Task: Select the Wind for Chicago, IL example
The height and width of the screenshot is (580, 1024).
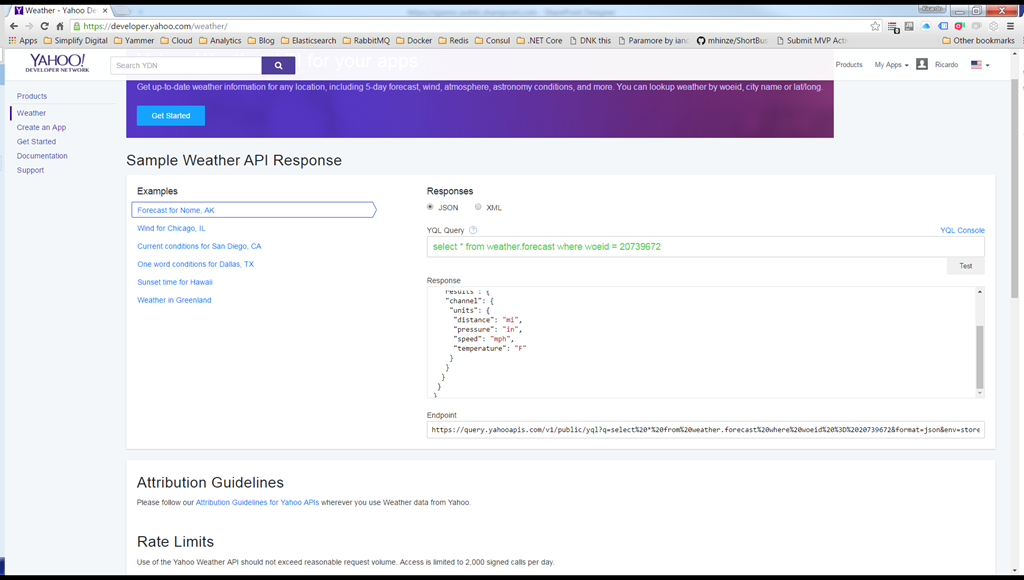Action: [171, 228]
